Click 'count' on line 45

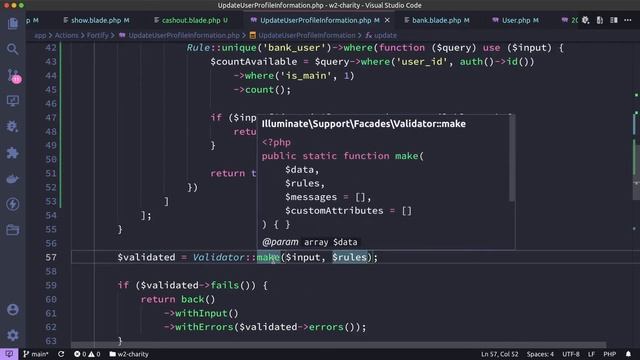pos(259,89)
